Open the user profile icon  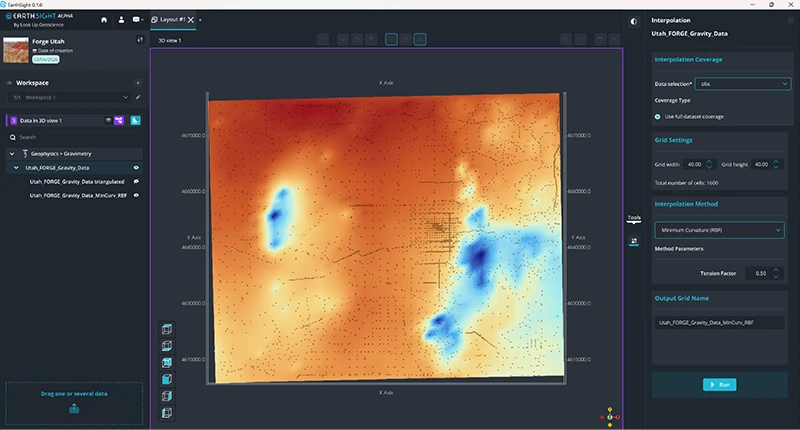121,20
